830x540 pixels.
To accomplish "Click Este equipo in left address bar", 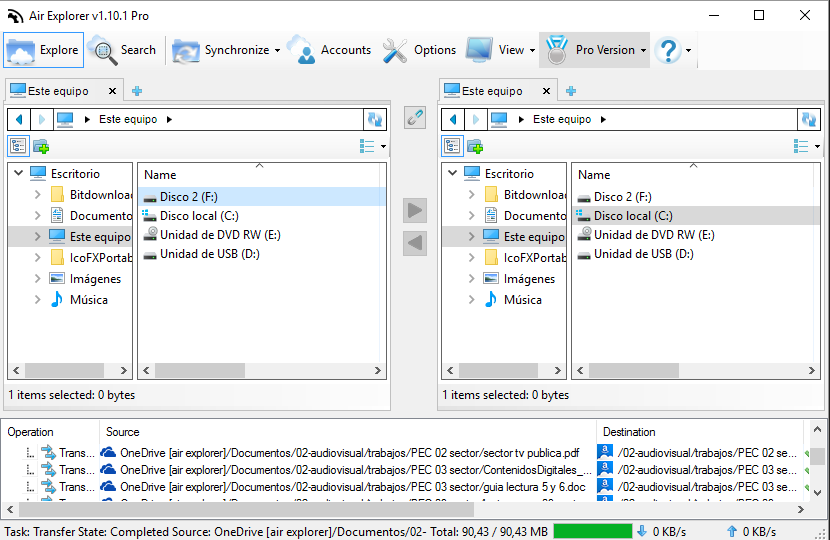I will point(128,119).
